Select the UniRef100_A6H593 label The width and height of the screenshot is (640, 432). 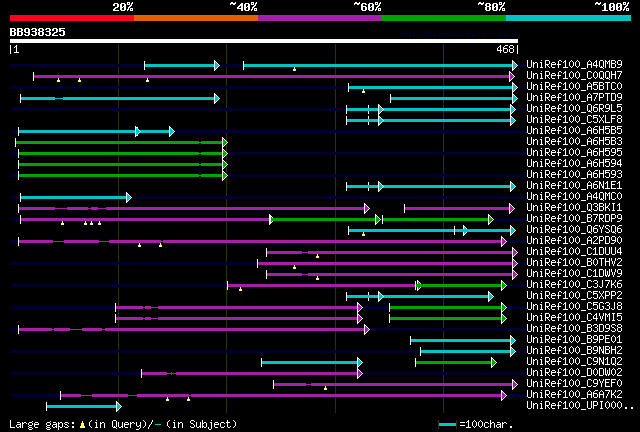coord(574,174)
